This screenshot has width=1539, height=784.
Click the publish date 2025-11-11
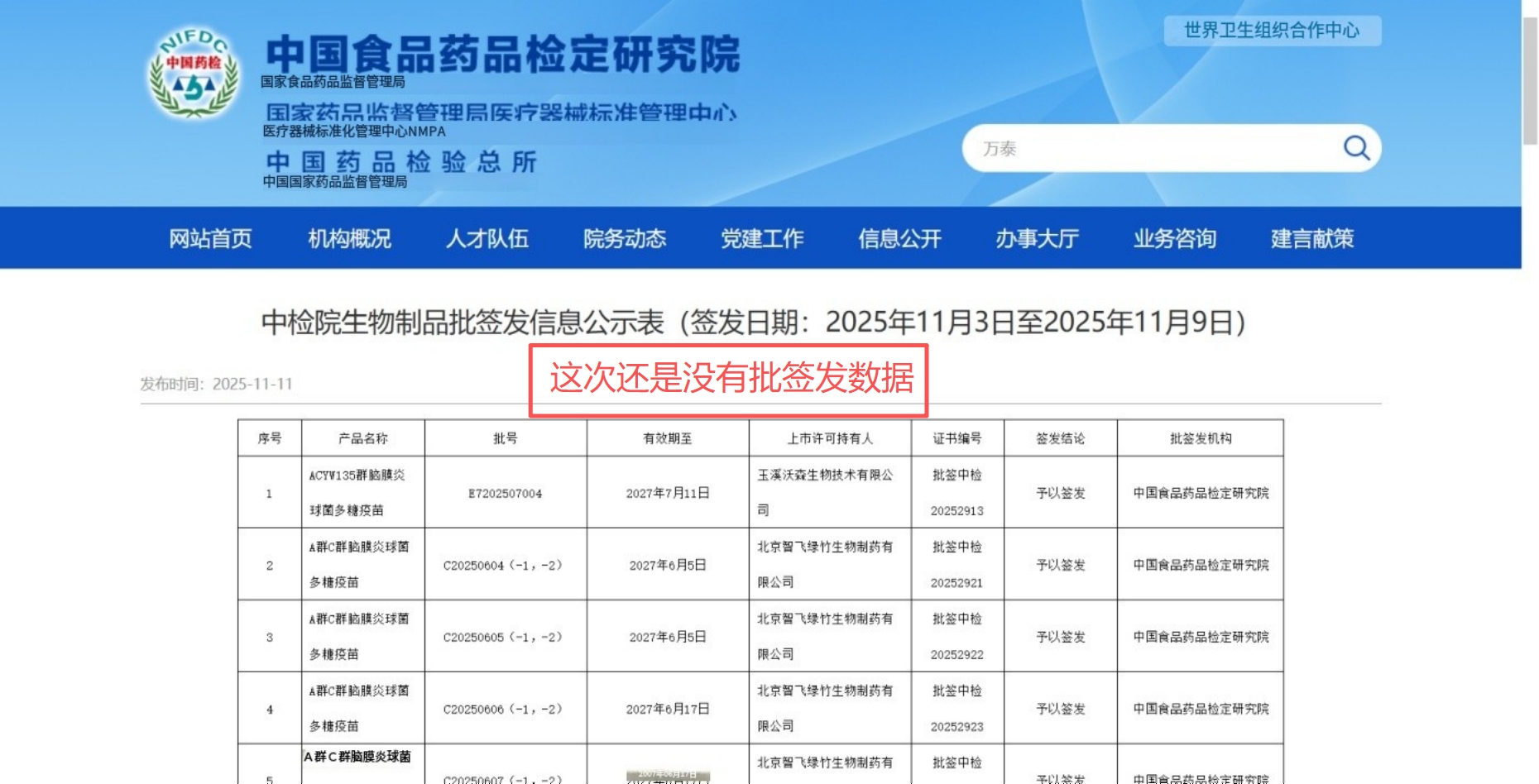click(x=252, y=384)
